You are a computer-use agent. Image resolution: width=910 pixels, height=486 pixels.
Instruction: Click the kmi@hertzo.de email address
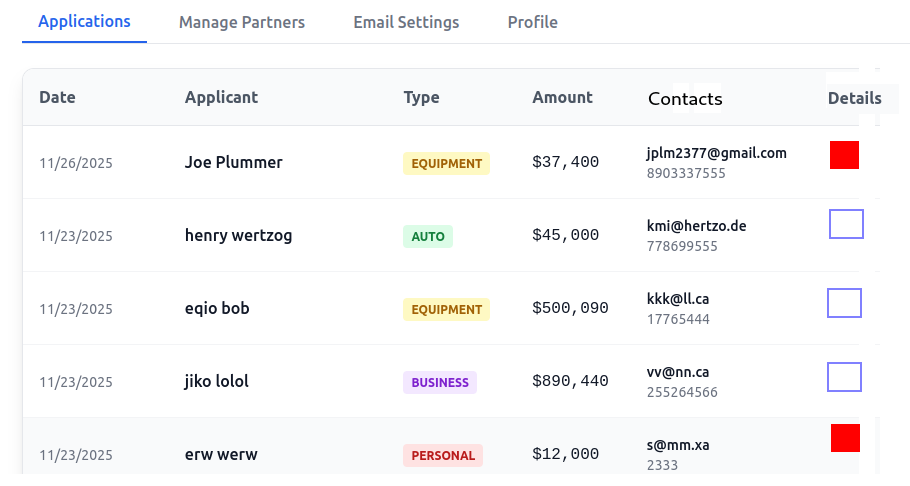pos(696,226)
